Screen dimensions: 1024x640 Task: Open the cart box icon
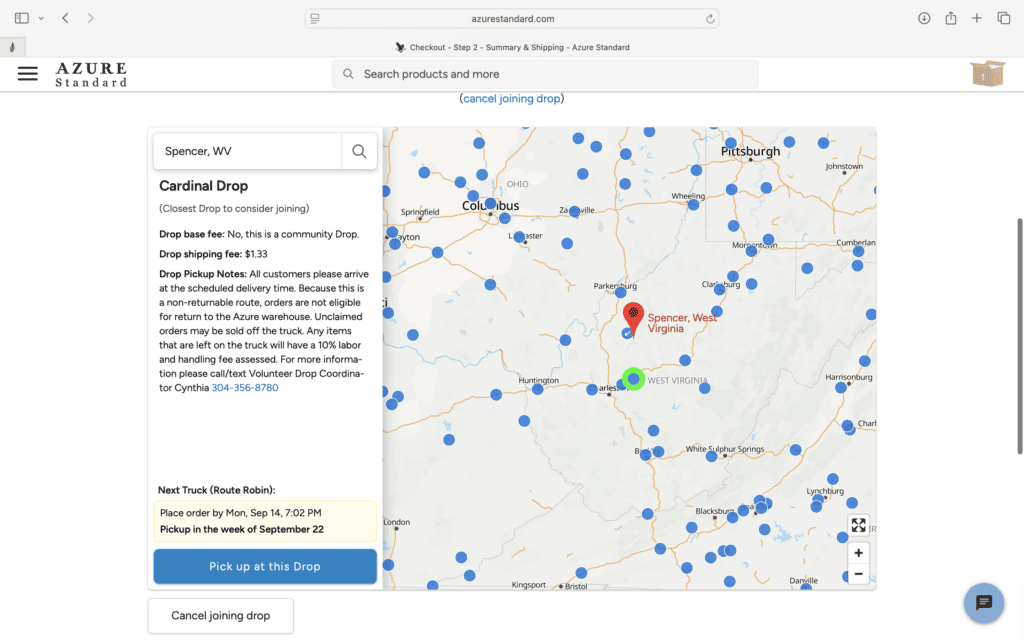(987, 74)
